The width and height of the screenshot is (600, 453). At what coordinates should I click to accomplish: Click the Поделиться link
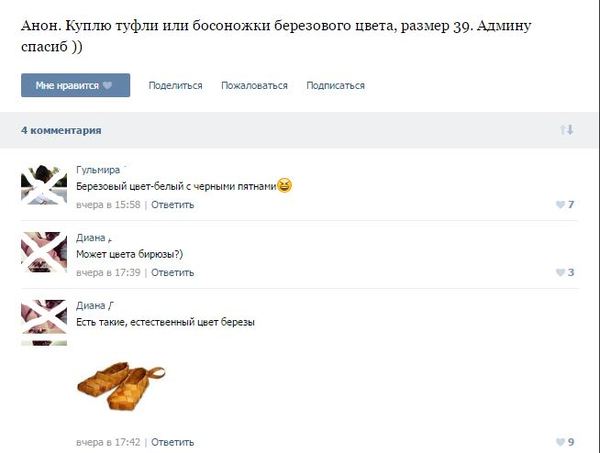point(175,86)
